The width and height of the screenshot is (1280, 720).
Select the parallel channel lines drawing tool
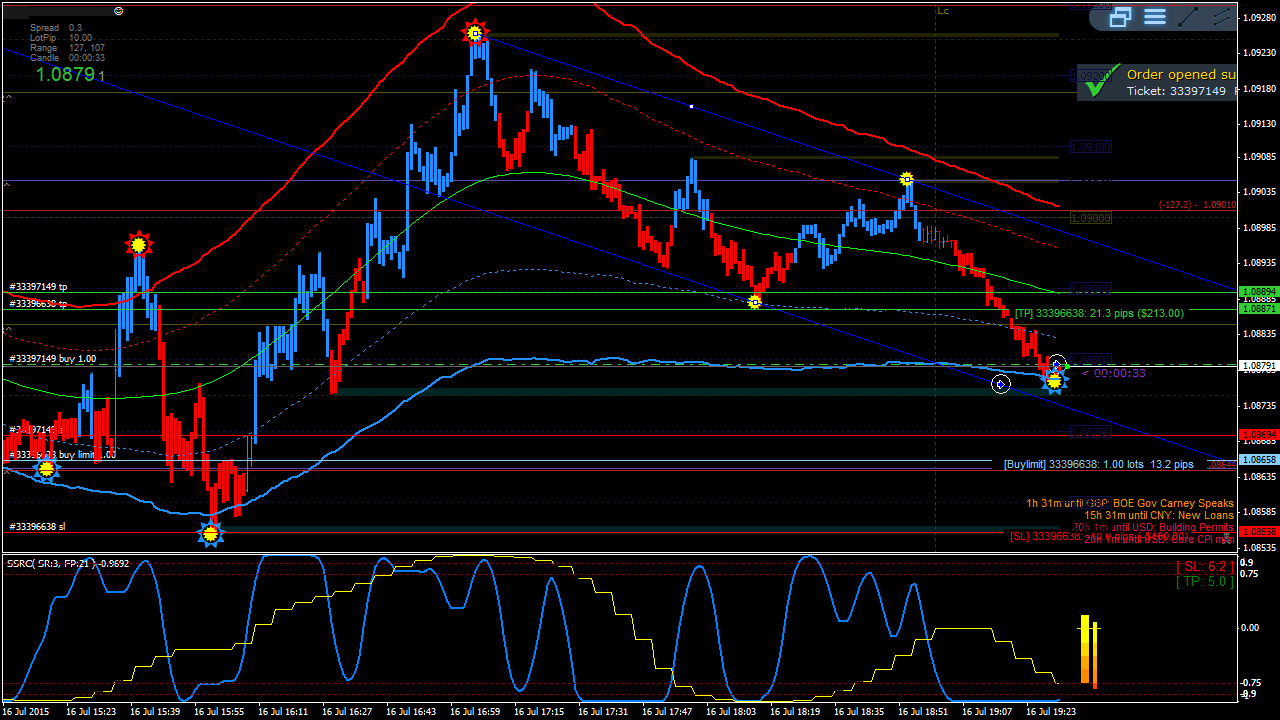tap(1222, 16)
